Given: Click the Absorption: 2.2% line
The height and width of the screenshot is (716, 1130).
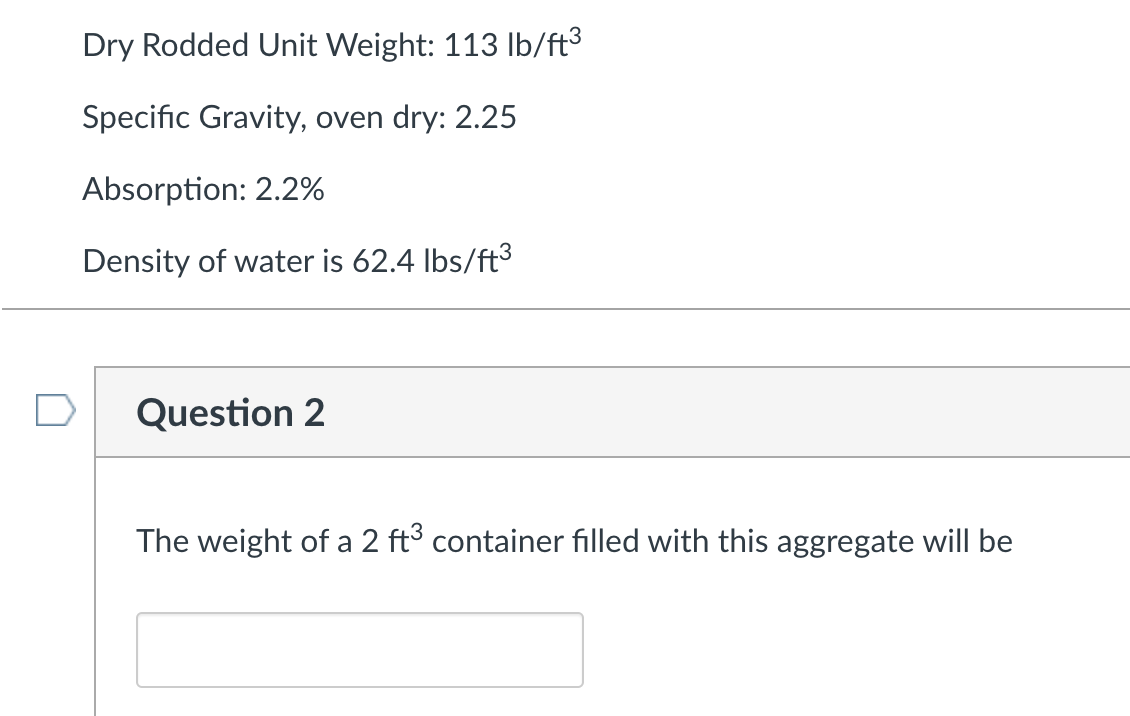Looking at the screenshot, I should pyautogui.click(x=203, y=189).
